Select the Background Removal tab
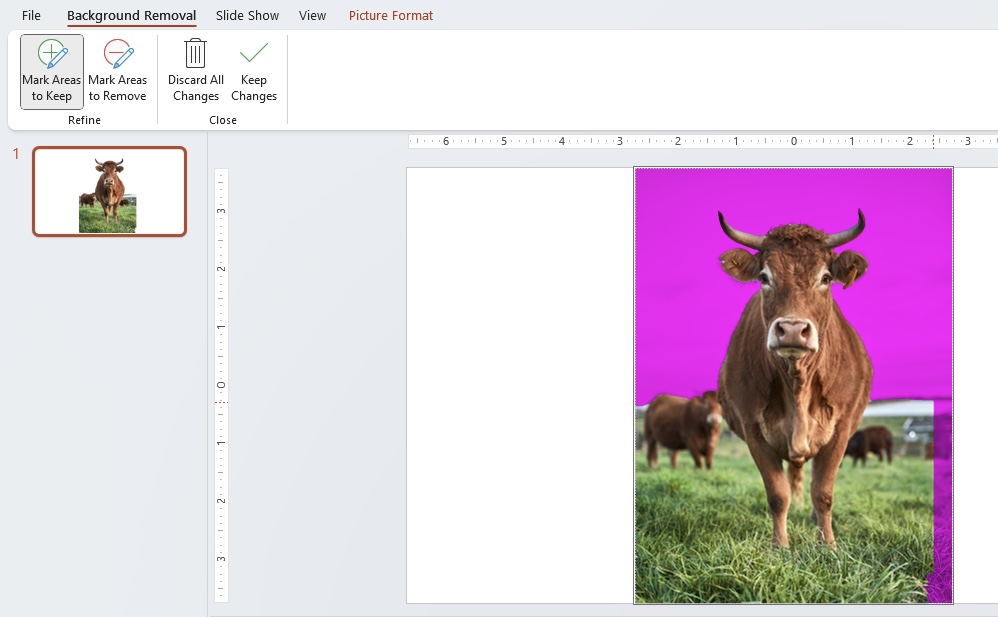The image size is (998, 617). [x=132, y=15]
